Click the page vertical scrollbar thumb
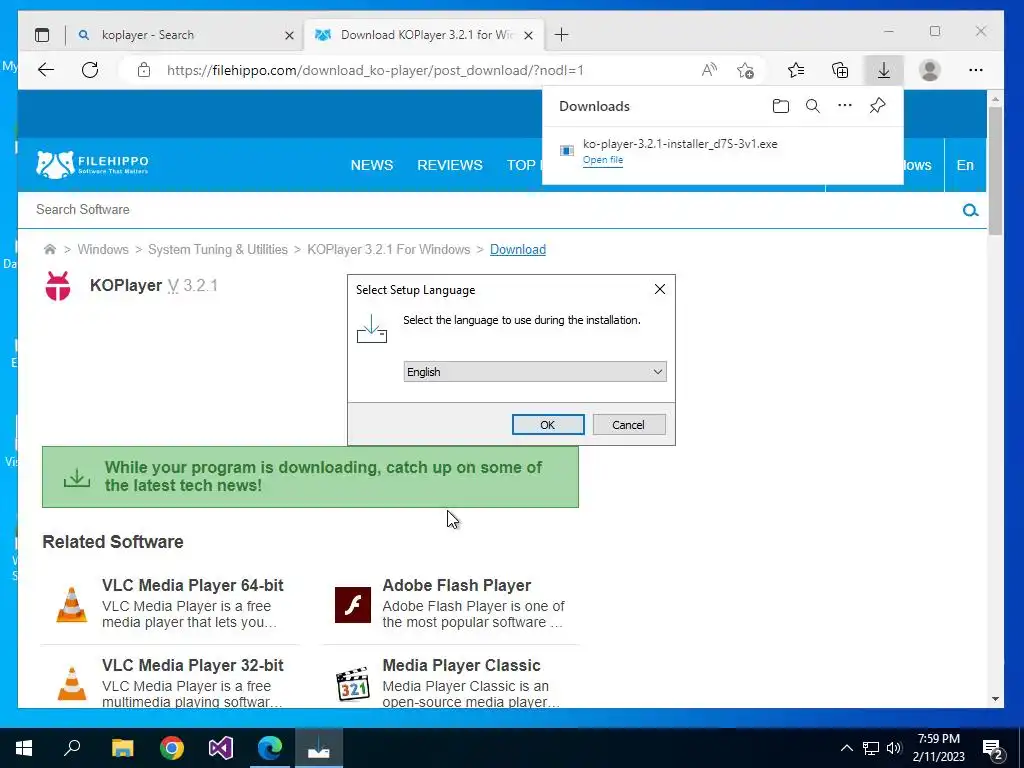This screenshot has height=768, width=1024. click(995, 170)
